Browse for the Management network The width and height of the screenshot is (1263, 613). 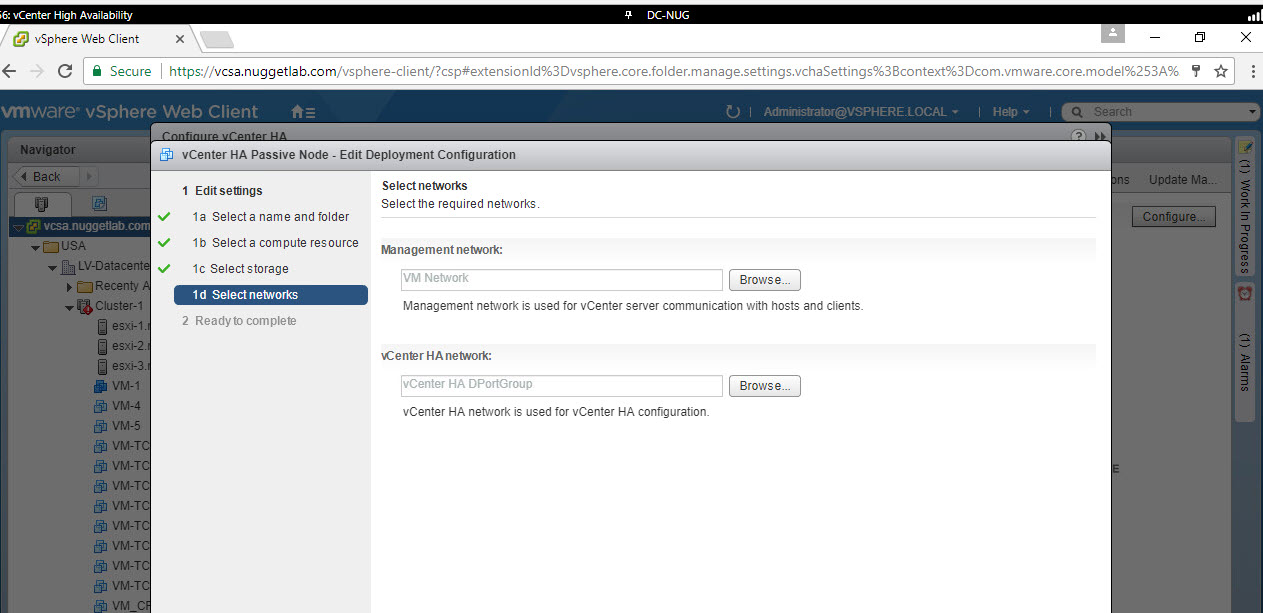click(764, 280)
